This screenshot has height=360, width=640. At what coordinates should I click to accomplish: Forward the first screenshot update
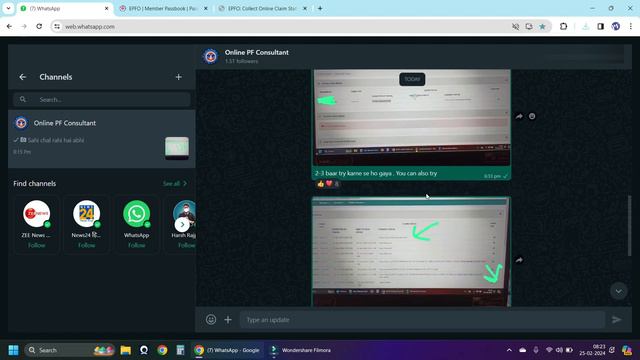(519, 116)
